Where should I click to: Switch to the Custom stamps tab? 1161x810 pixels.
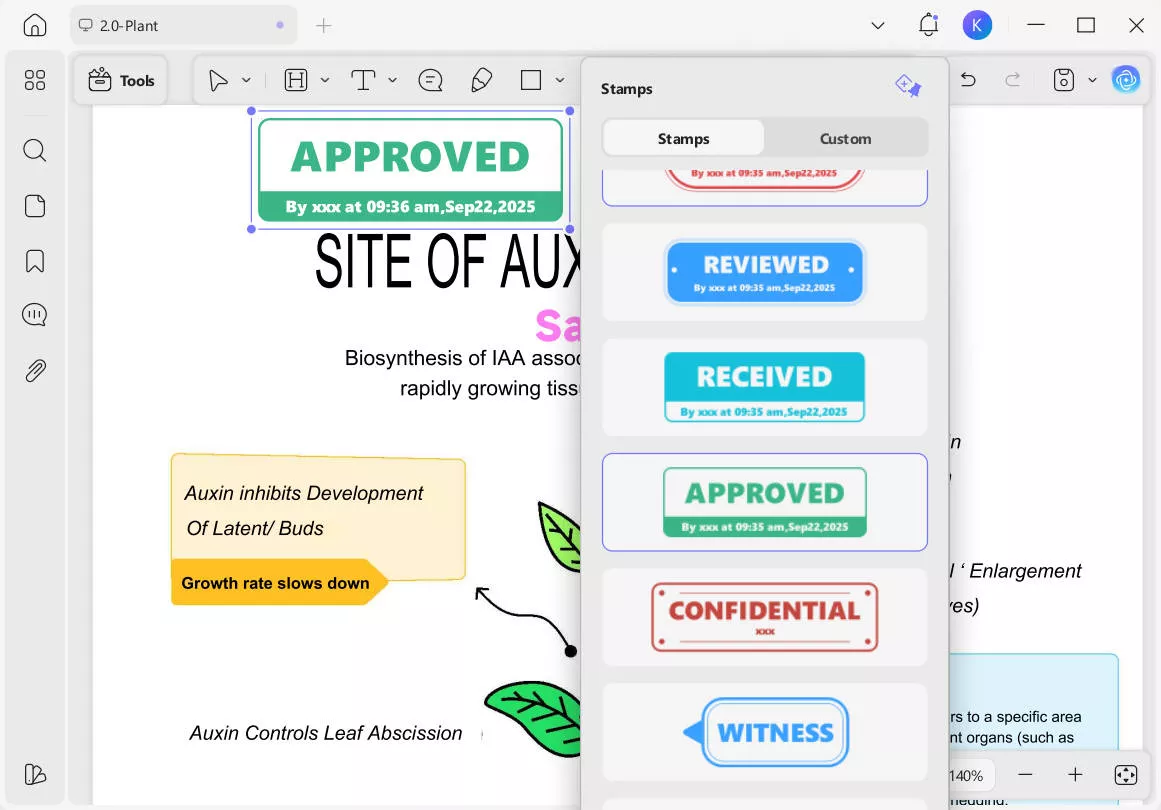[x=845, y=139]
